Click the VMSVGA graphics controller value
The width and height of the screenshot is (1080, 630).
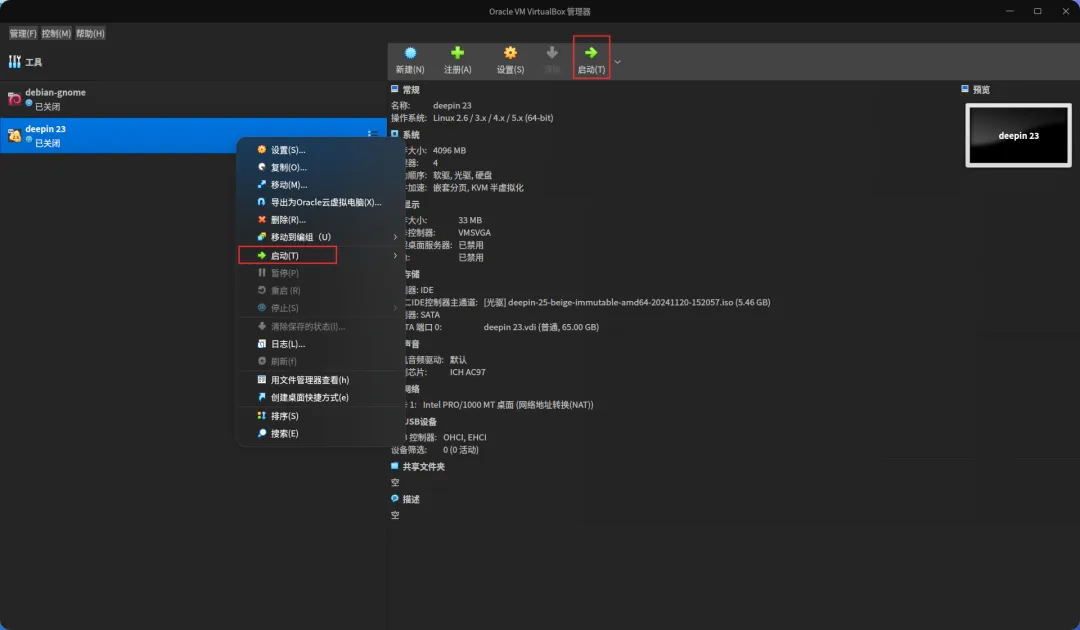475,233
